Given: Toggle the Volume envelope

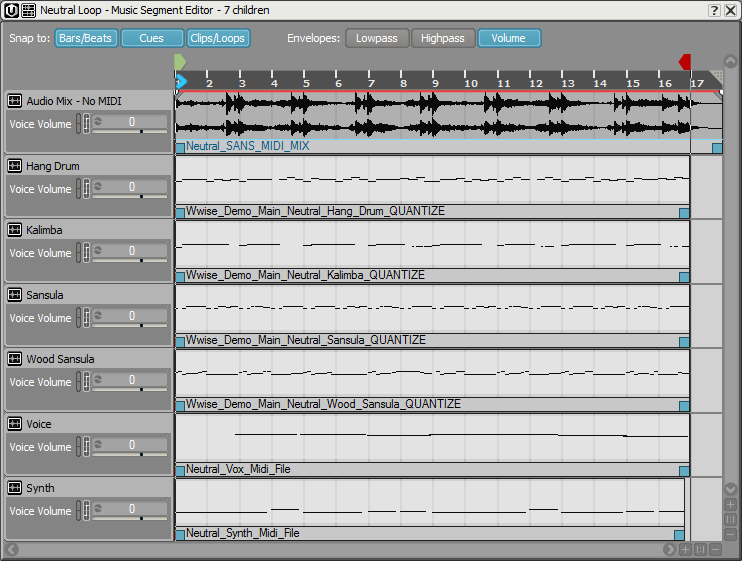Looking at the screenshot, I should pos(509,38).
